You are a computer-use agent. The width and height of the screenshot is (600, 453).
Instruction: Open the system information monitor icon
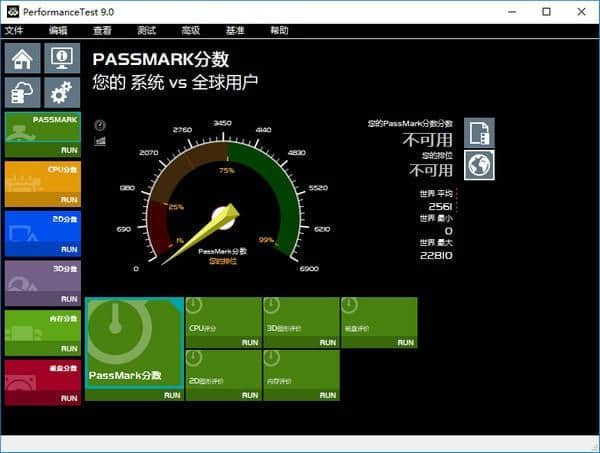pyautogui.click(x=62, y=58)
